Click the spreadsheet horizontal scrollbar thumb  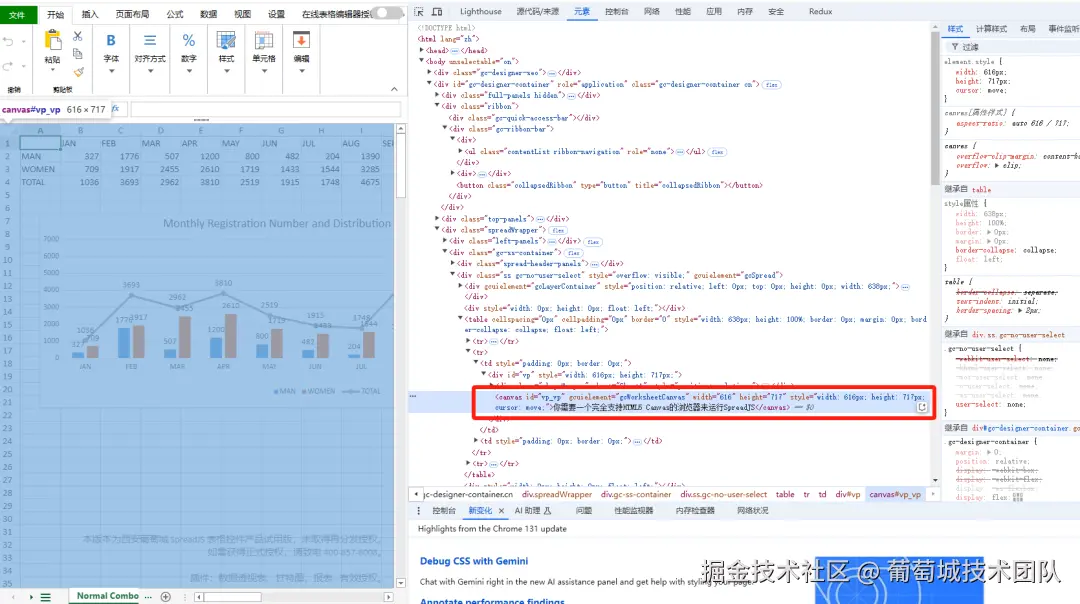[x=231, y=597]
